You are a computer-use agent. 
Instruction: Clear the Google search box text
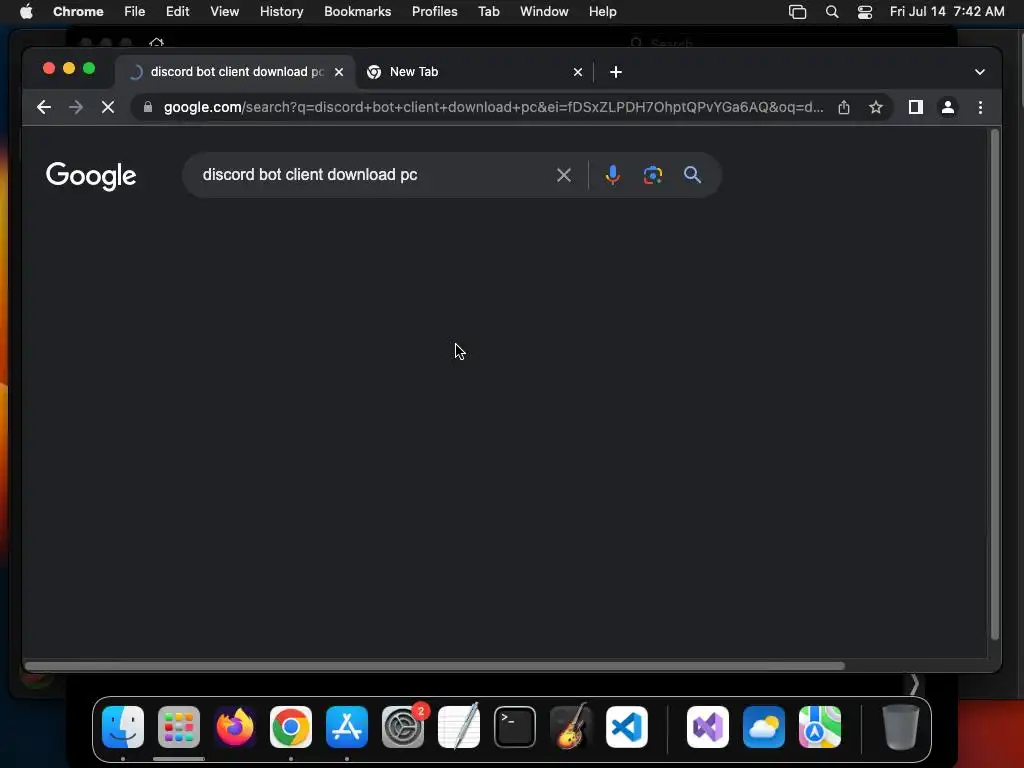coord(564,175)
